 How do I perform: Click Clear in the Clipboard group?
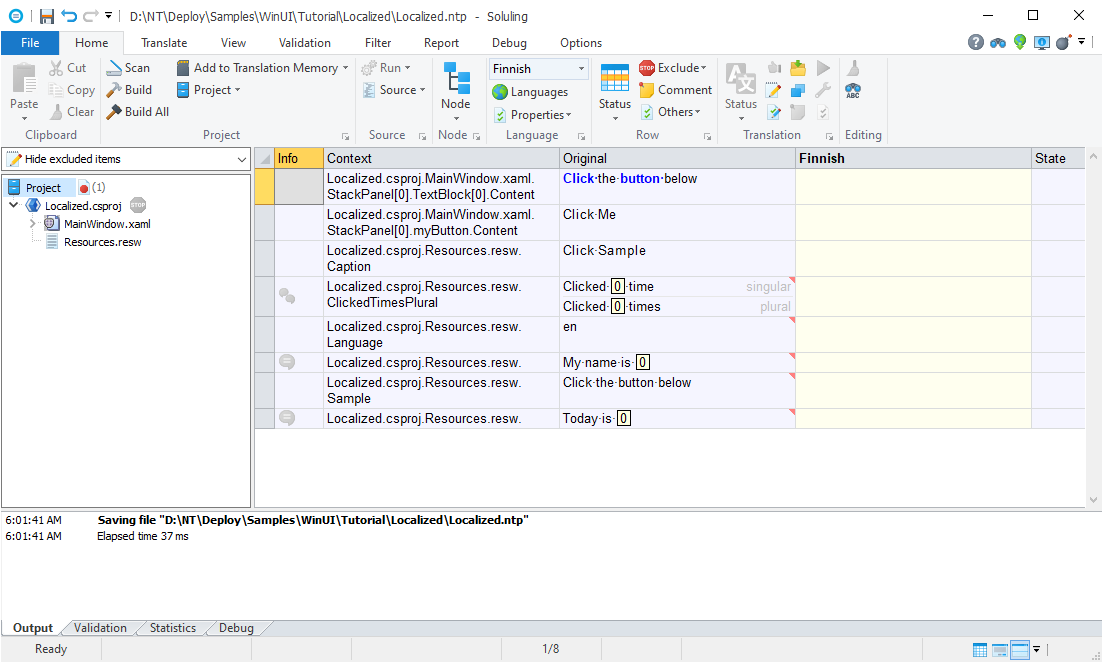pyautogui.click(x=72, y=111)
